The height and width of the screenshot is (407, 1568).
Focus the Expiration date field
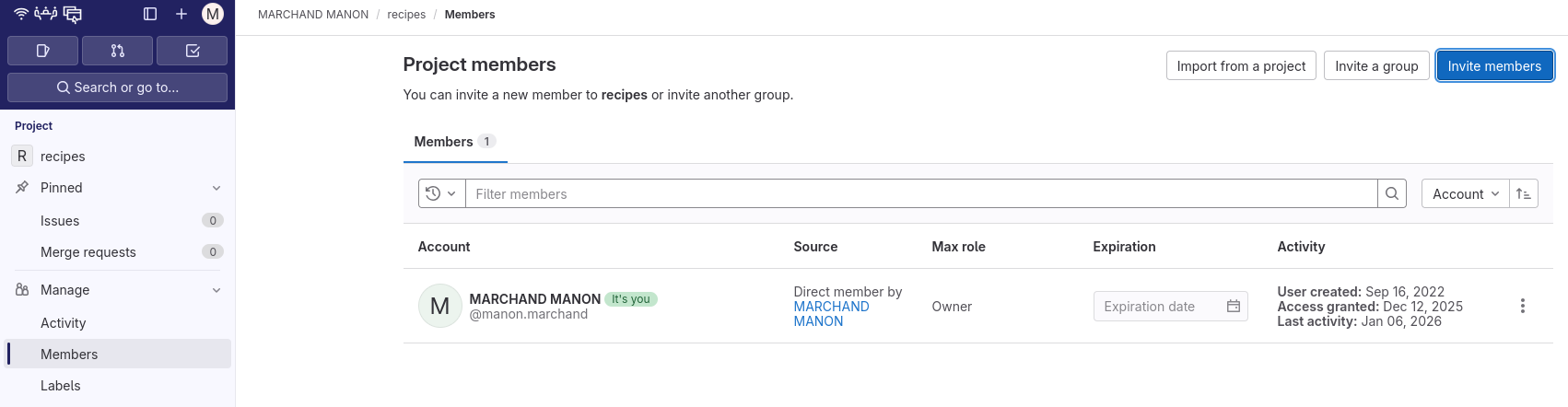[1170, 307]
